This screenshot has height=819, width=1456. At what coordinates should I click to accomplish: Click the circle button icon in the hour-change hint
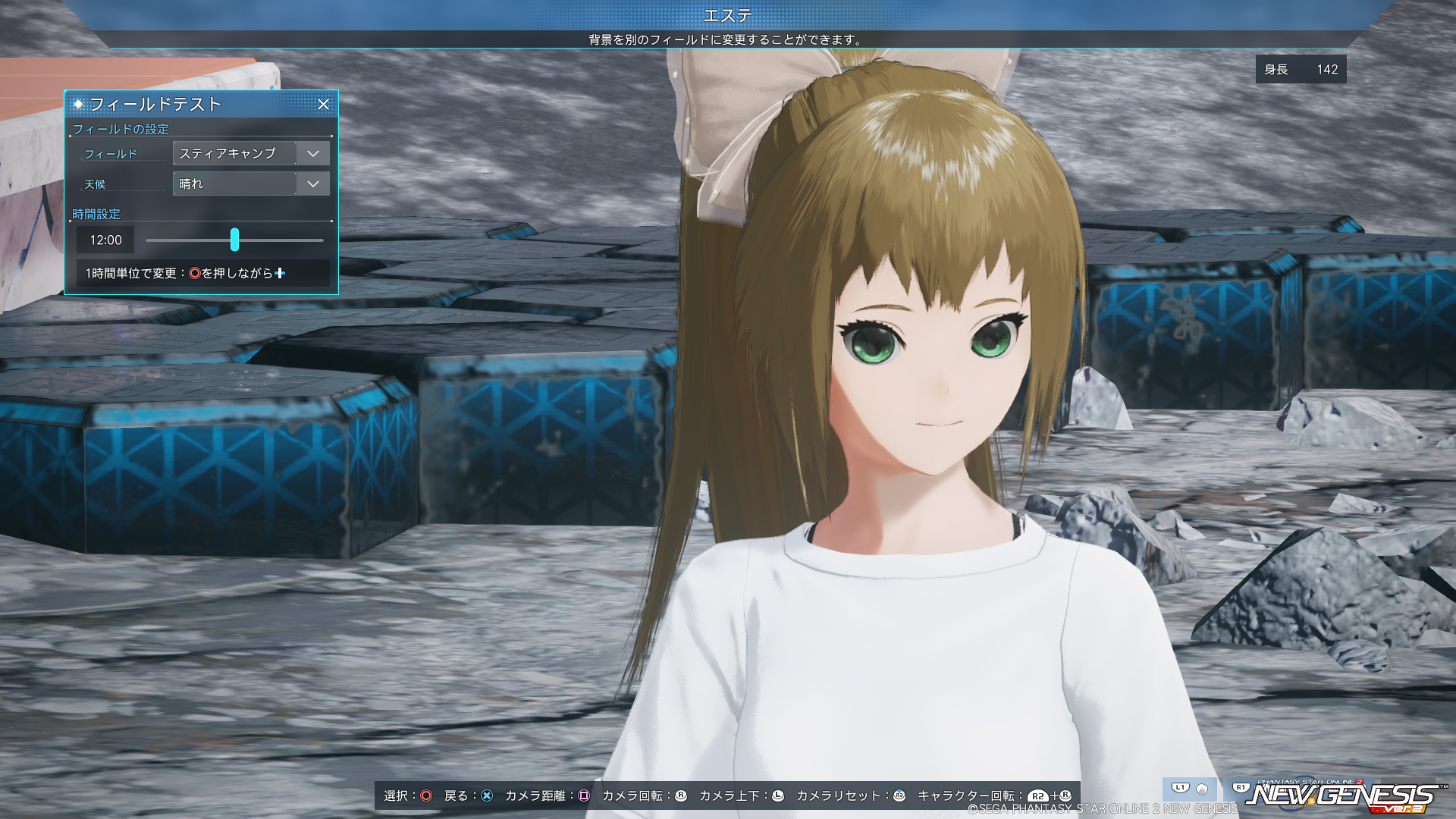[195, 273]
